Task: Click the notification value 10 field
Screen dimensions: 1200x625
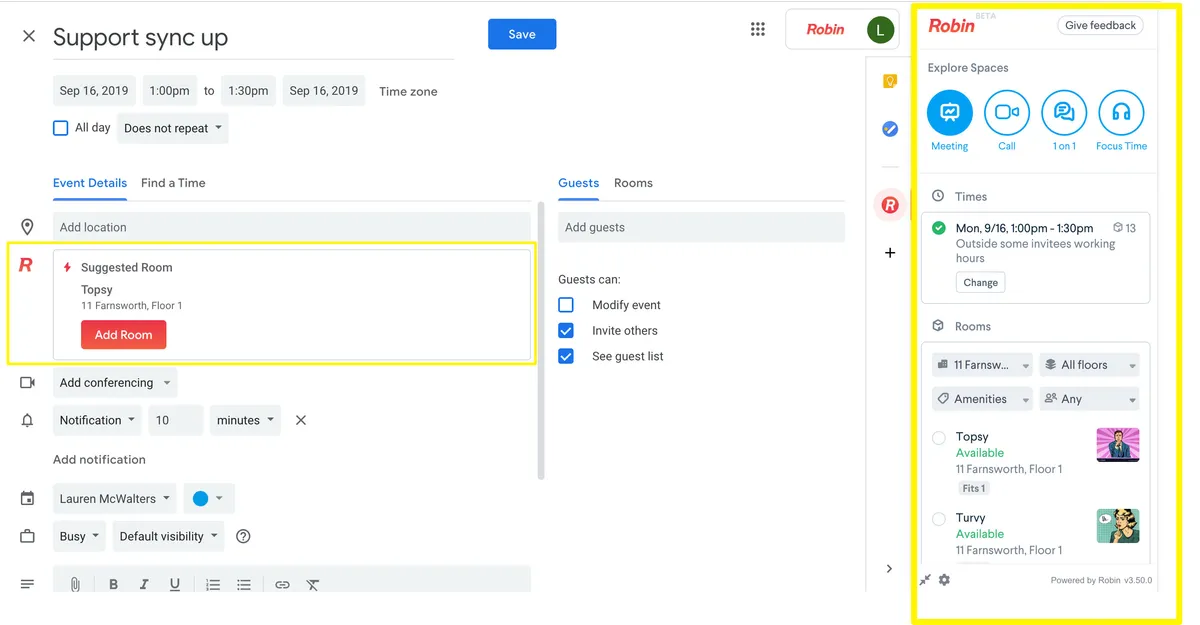Action: (176, 420)
